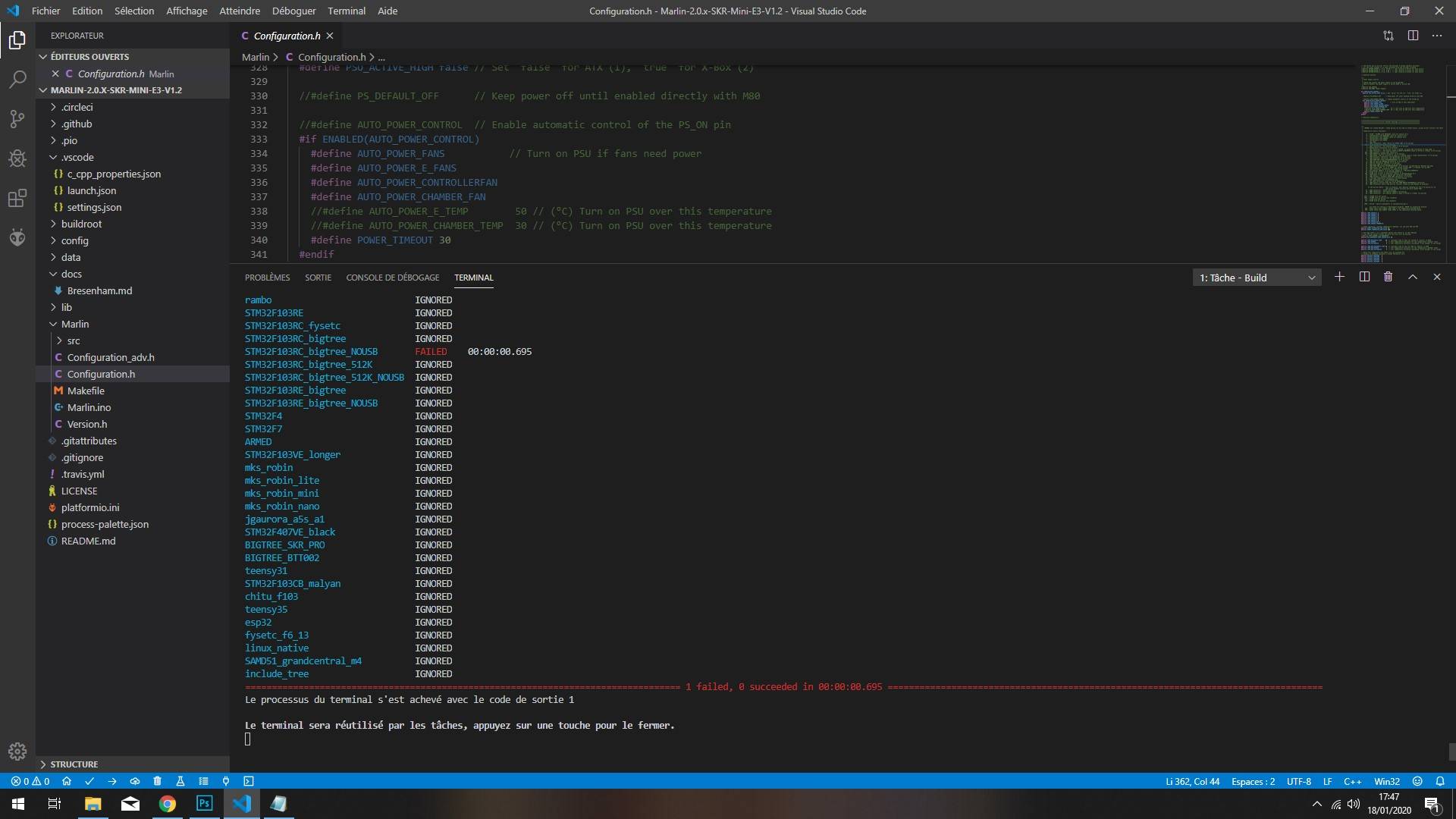Click the Espaces : 2 indentation setting
The width and height of the screenshot is (1456, 819).
click(1253, 781)
